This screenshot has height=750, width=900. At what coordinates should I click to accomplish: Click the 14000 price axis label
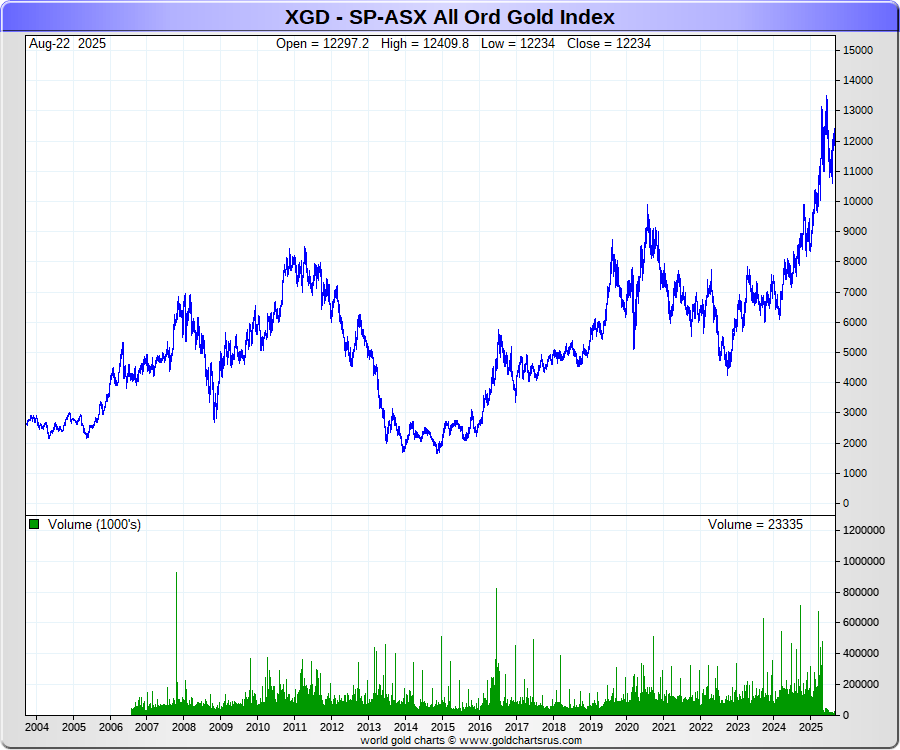[858, 80]
